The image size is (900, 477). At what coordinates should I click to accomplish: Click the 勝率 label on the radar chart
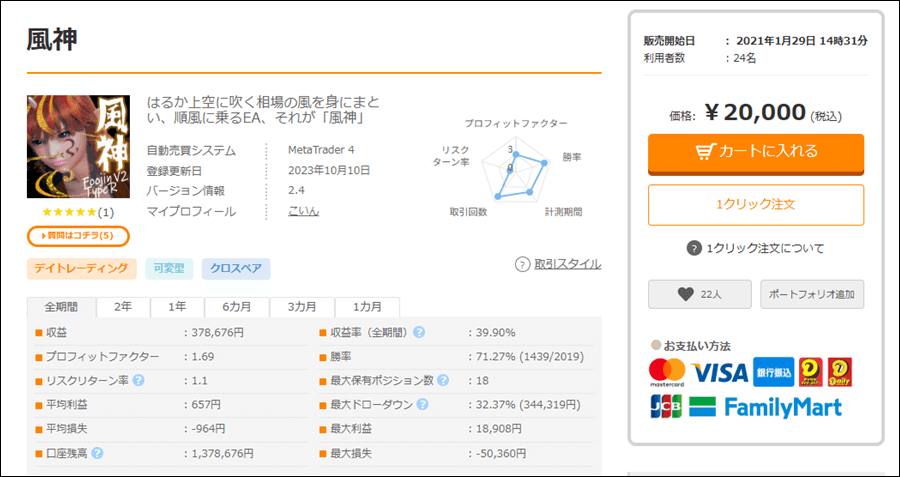click(x=572, y=157)
